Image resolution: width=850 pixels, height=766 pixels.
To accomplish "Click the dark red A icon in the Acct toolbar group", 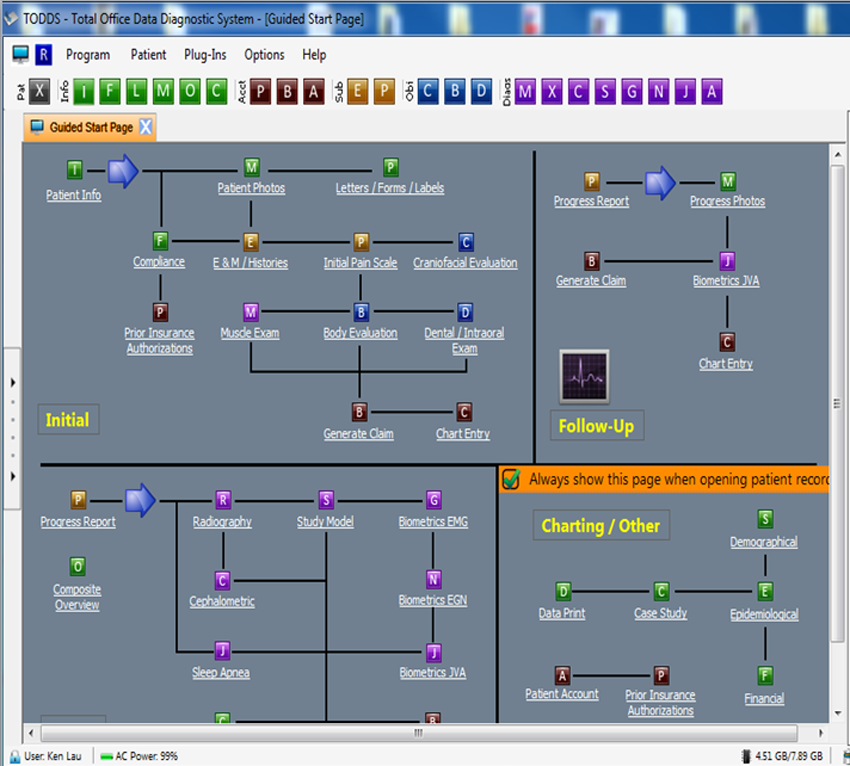I will [313, 91].
